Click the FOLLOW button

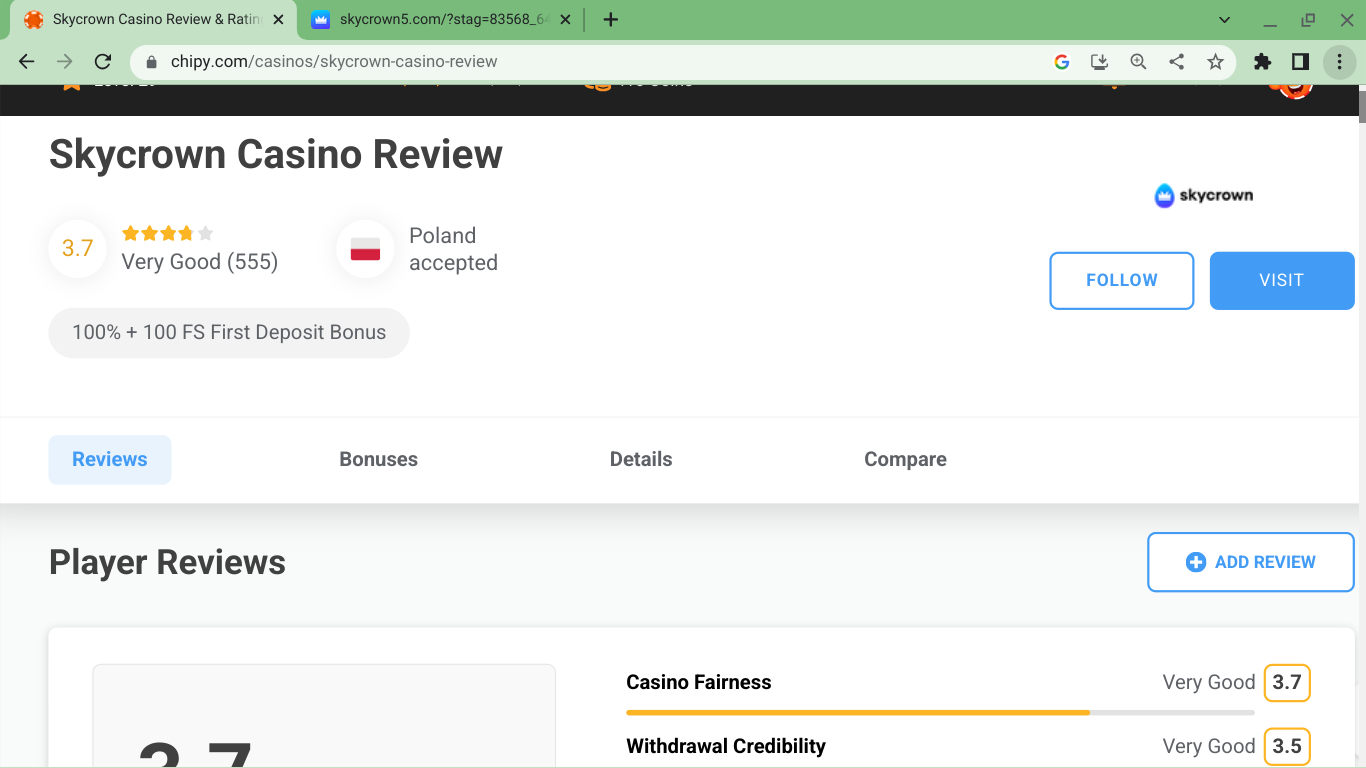[1121, 281]
